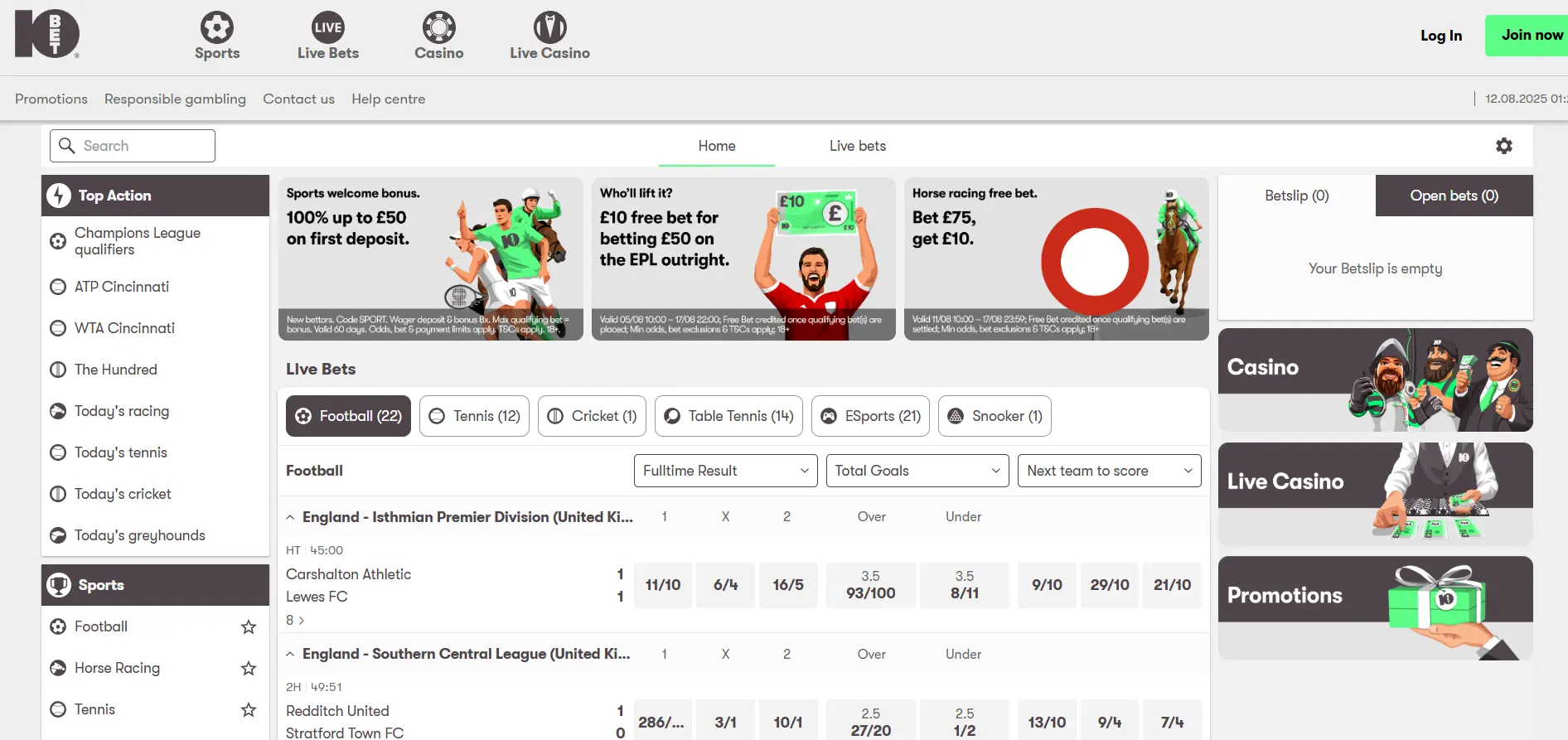
Task: Add Horse Racing to favourites with star
Action: (x=249, y=668)
